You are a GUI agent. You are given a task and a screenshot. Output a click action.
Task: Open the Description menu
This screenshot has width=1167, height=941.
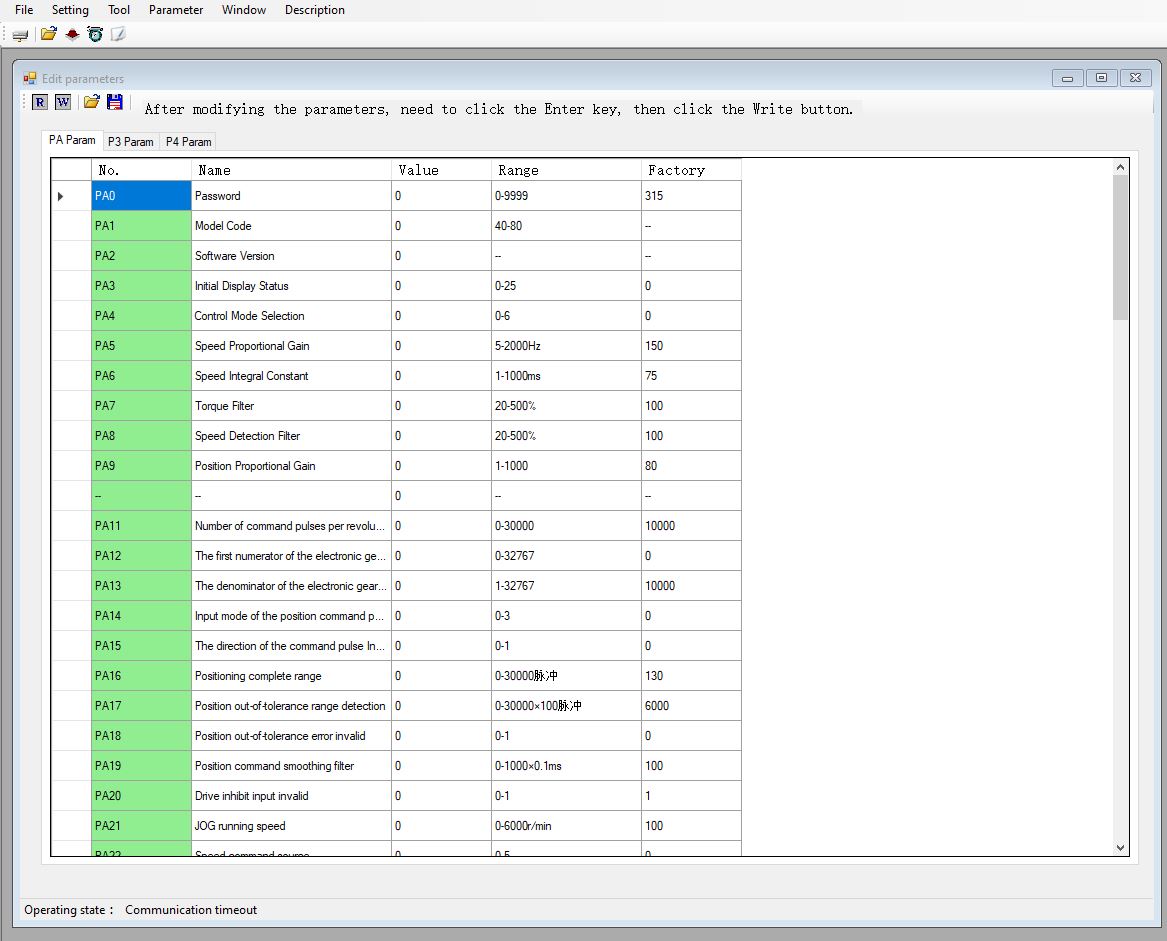coord(314,10)
